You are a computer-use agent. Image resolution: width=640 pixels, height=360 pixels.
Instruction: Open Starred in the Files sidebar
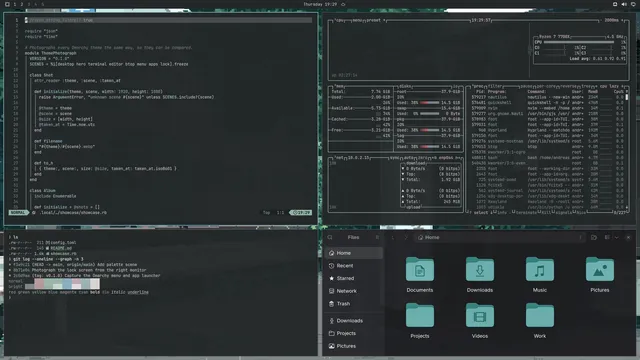click(354, 278)
